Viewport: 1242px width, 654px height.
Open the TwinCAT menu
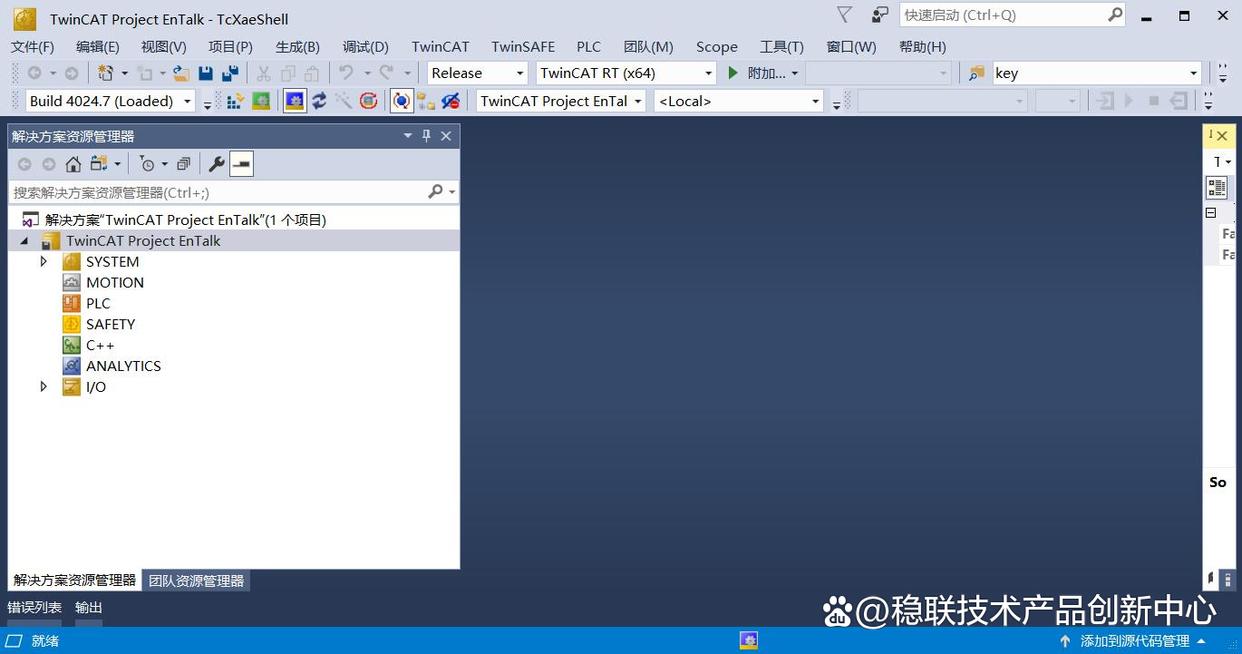(x=440, y=47)
